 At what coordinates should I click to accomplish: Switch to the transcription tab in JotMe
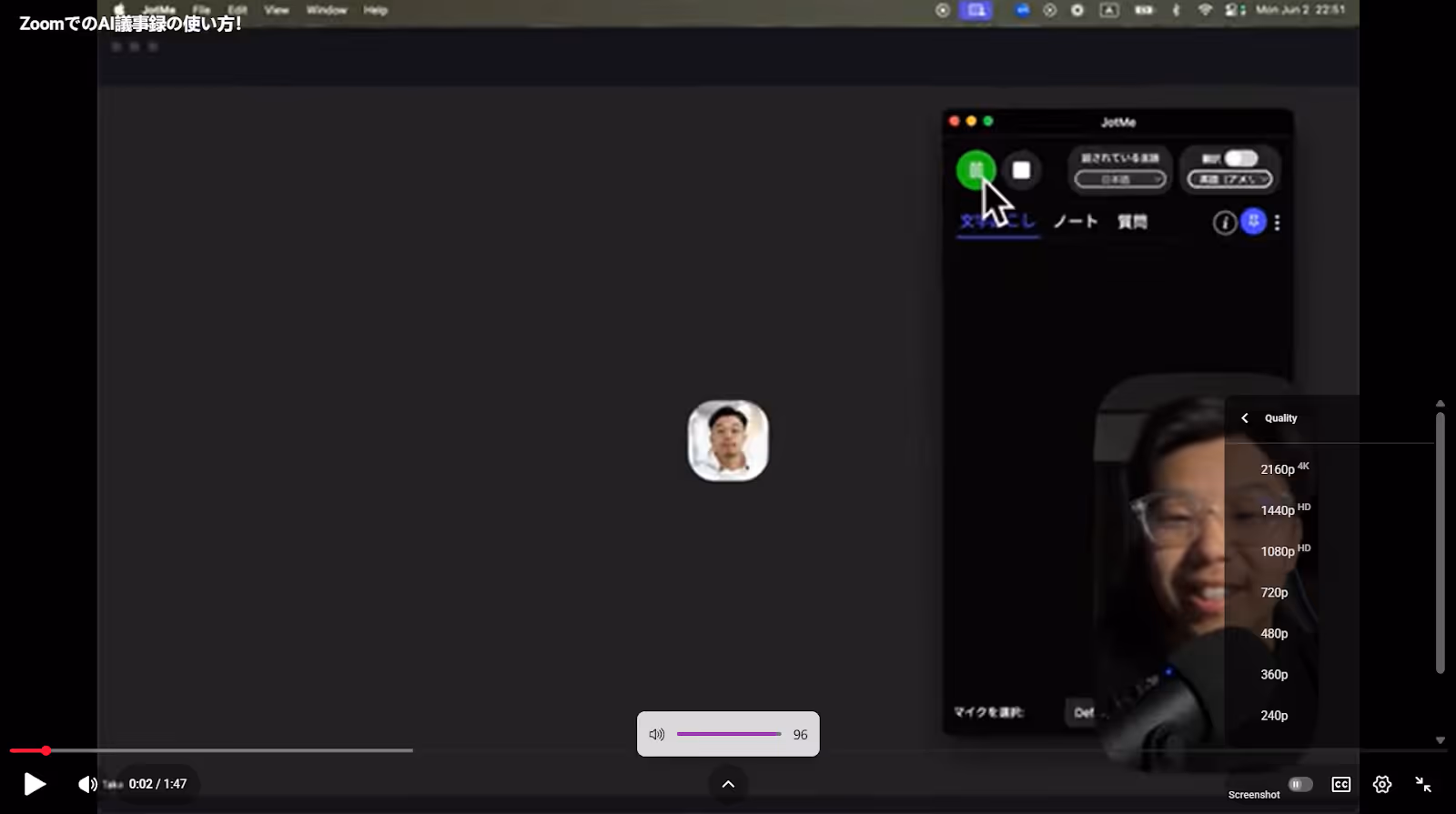[x=997, y=221]
